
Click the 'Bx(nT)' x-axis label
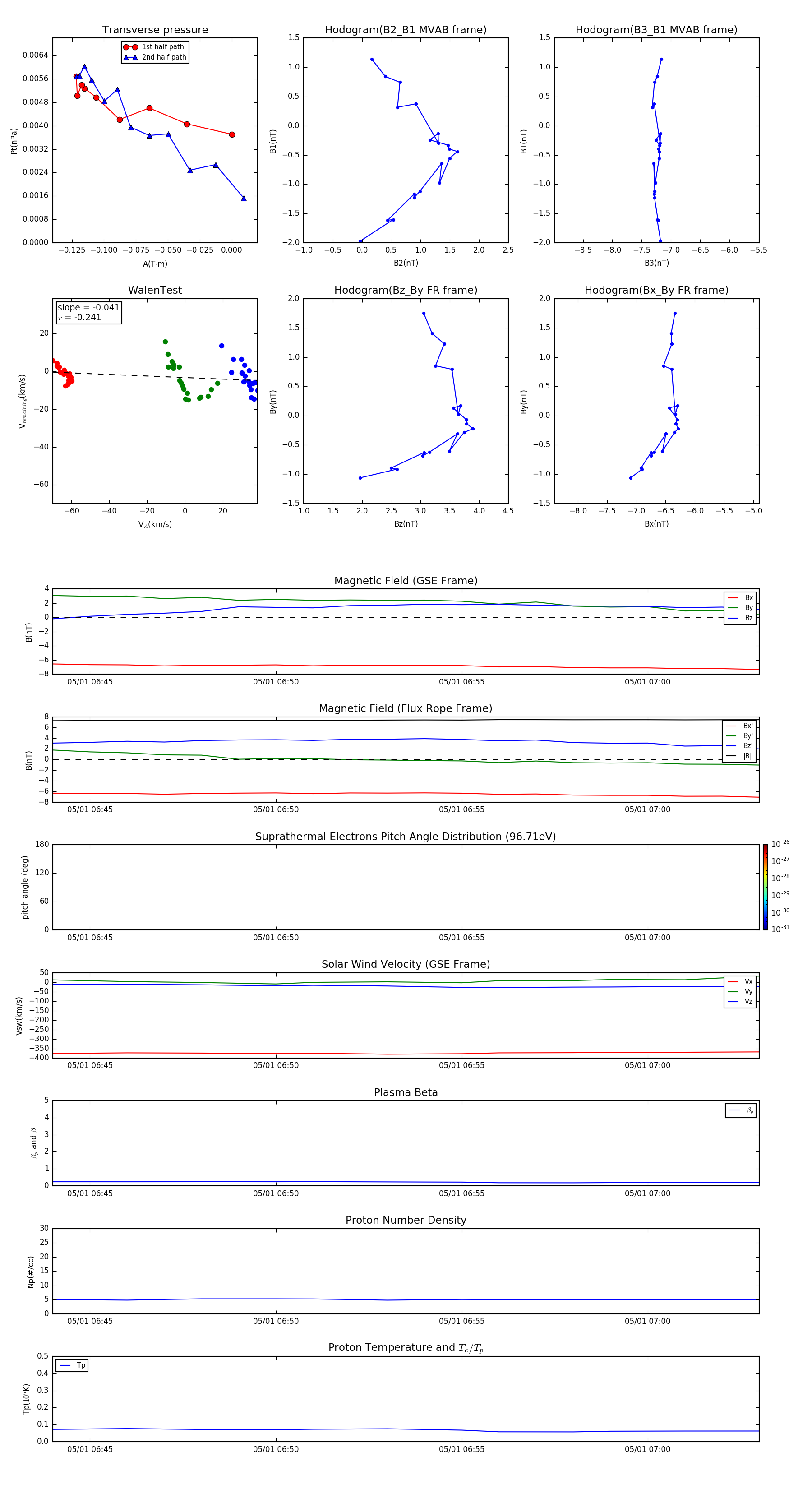656,524
